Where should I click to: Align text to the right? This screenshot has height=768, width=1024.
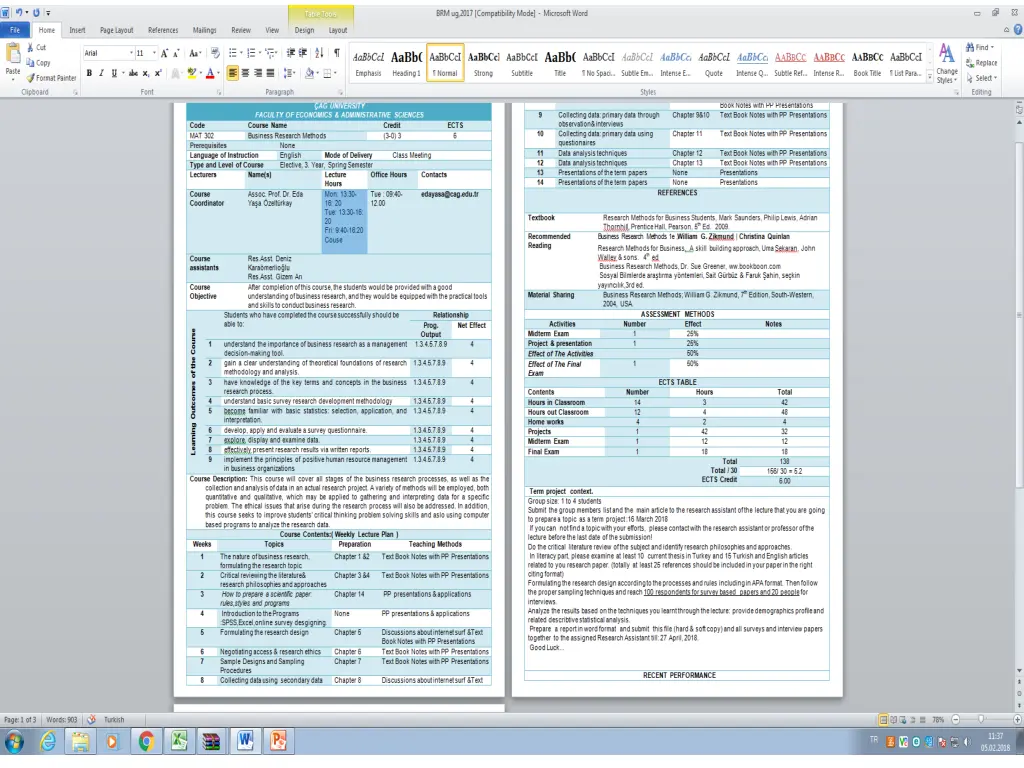pos(258,73)
